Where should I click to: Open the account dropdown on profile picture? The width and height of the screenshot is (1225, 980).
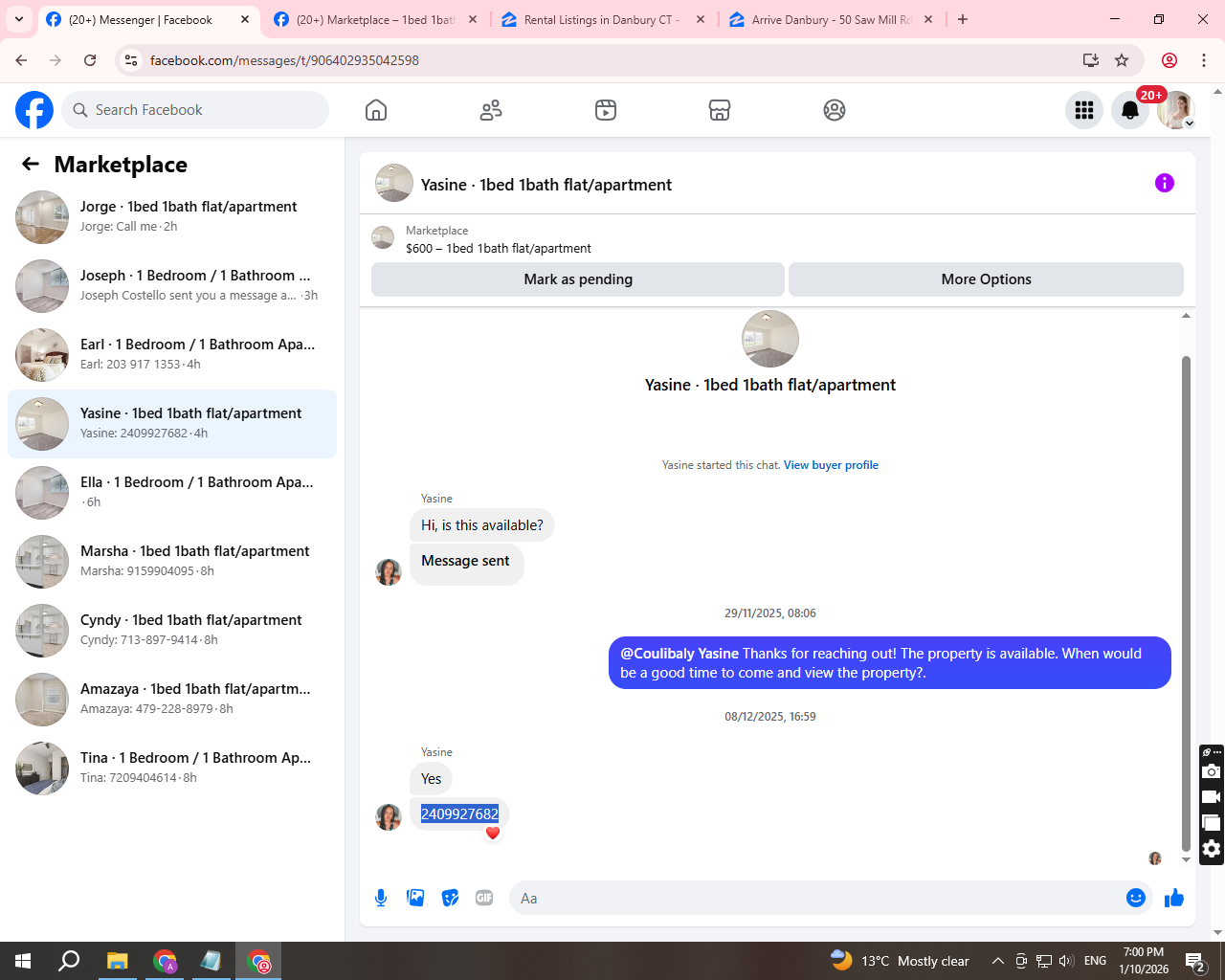[x=1189, y=123]
